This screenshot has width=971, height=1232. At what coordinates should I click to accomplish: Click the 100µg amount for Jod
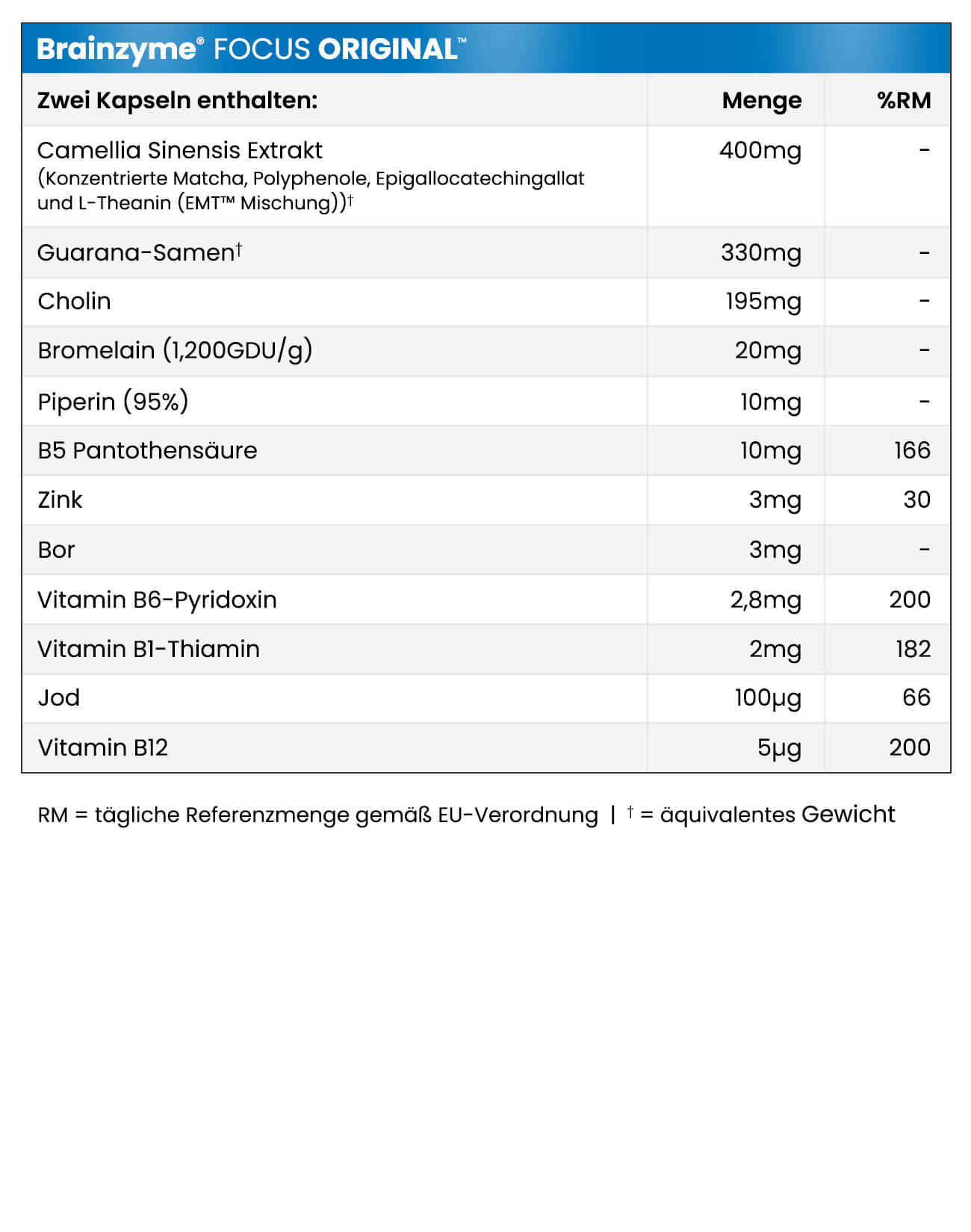(x=767, y=697)
